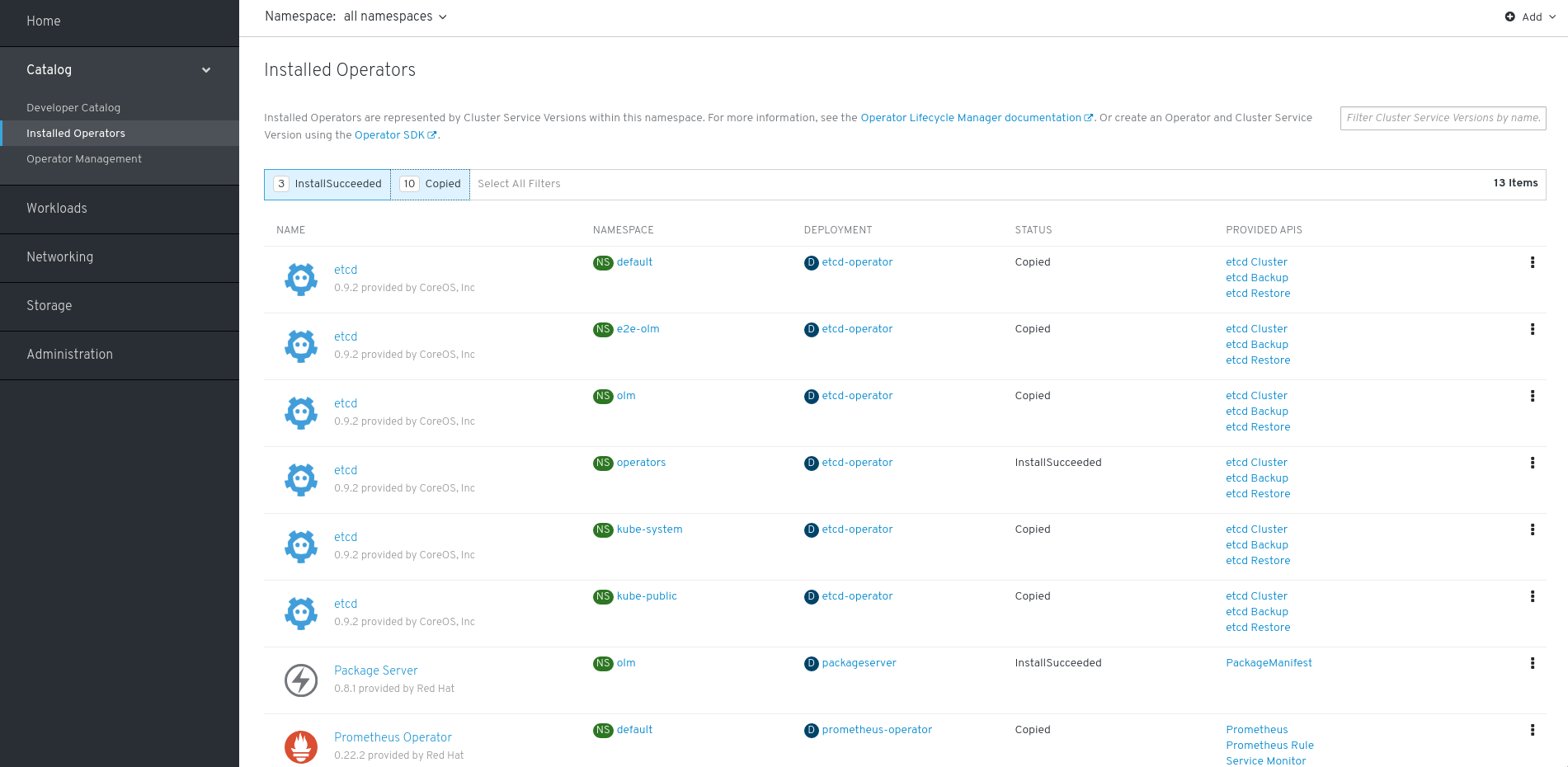Click Select All Filters

click(x=519, y=184)
